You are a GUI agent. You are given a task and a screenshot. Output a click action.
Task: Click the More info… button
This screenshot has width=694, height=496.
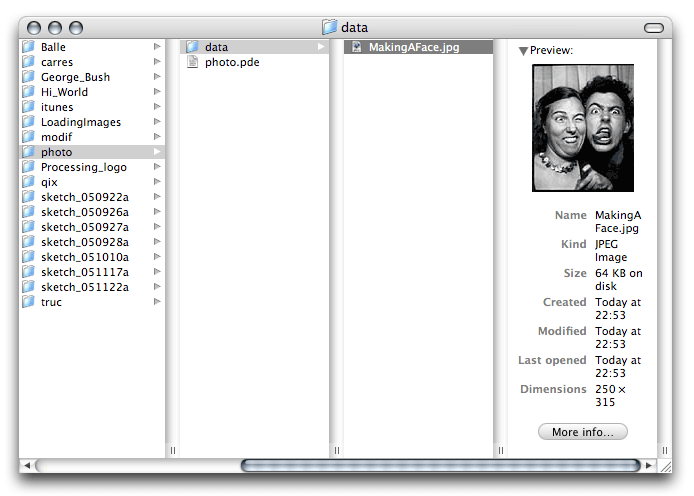(x=583, y=432)
